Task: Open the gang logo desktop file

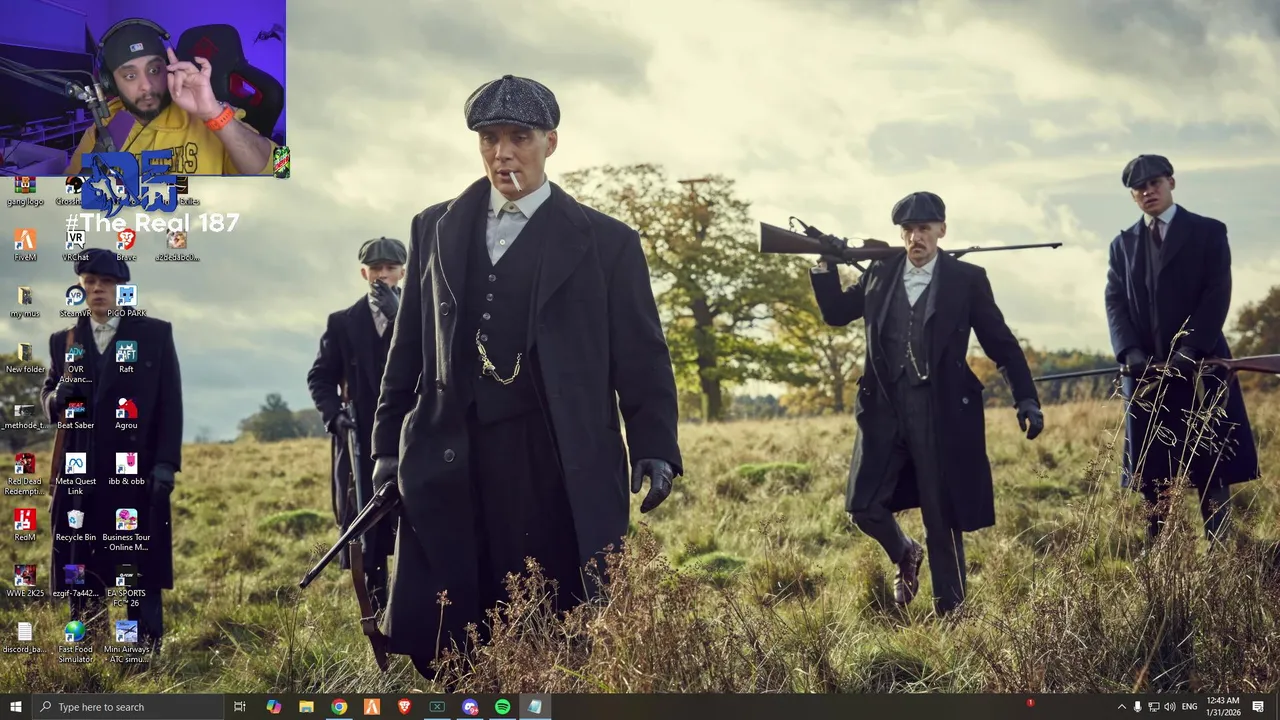Action: coord(25,191)
